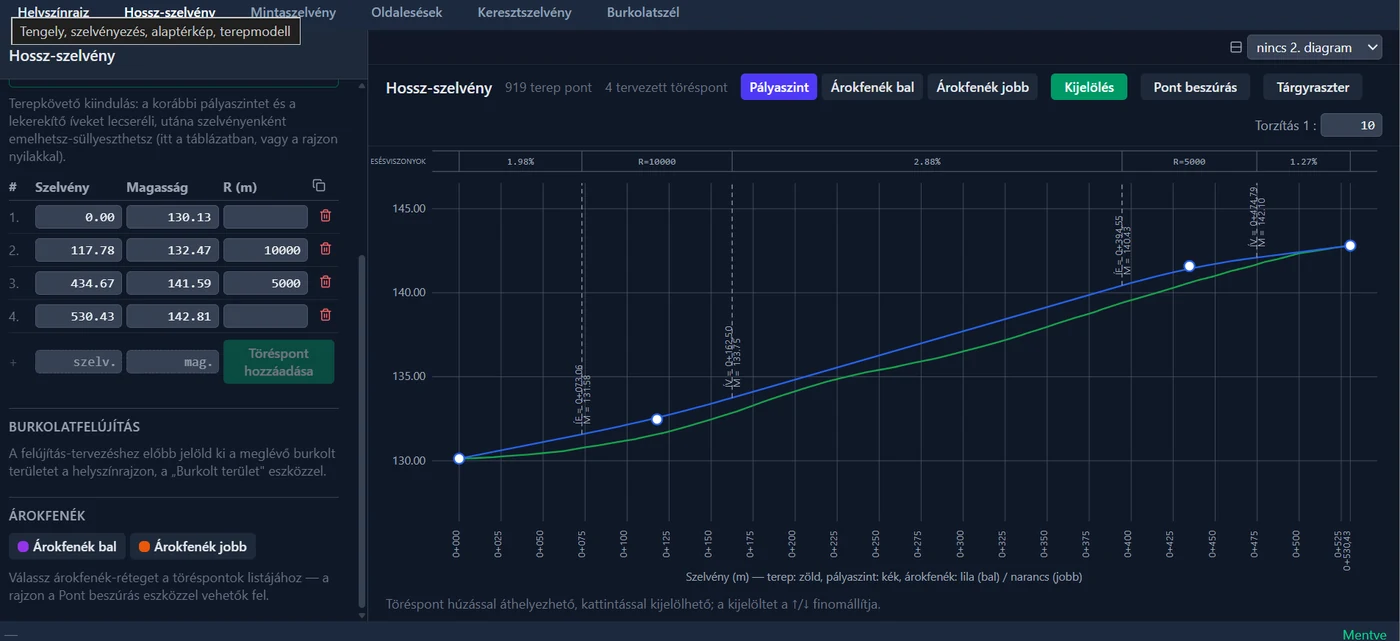Switch to the Mintaszelvény tab
This screenshot has width=1400, height=641.
tap(292, 13)
